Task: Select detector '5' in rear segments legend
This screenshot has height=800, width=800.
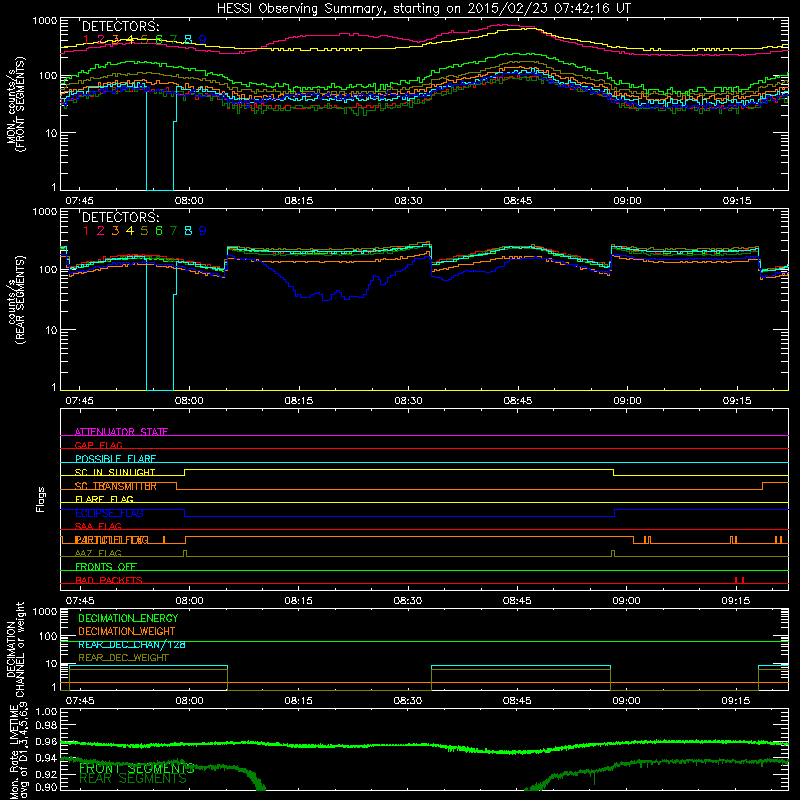Action: click(x=144, y=231)
